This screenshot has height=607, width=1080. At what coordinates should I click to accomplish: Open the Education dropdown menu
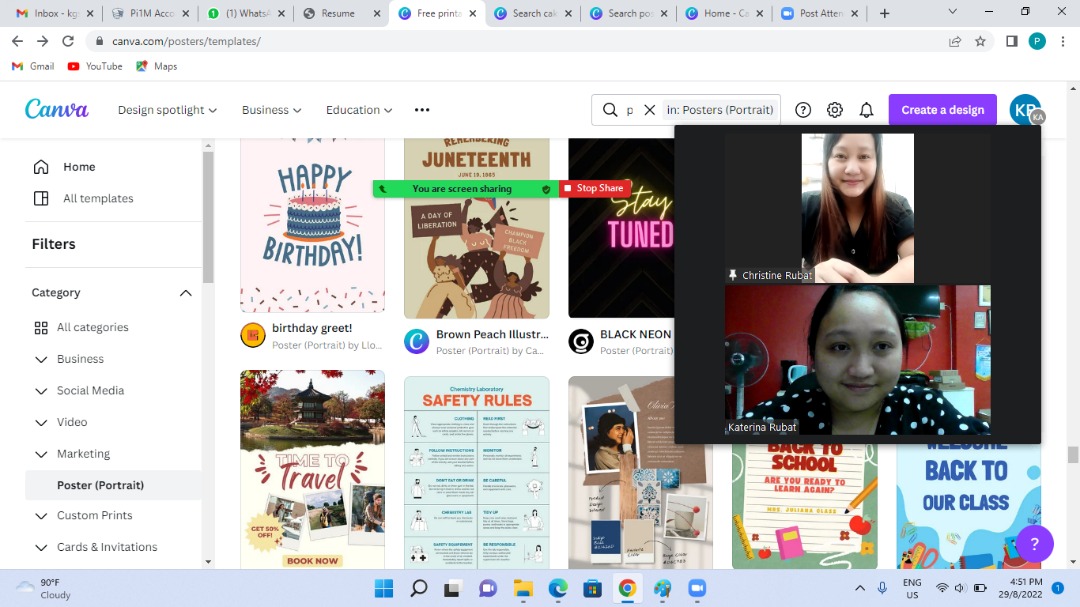[359, 110]
